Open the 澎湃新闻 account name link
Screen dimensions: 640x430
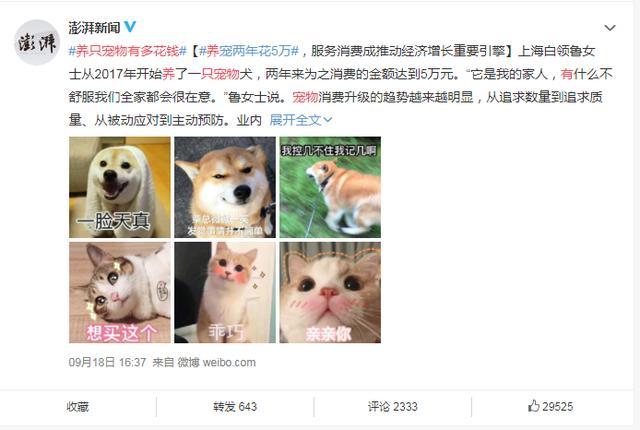(94, 27)
